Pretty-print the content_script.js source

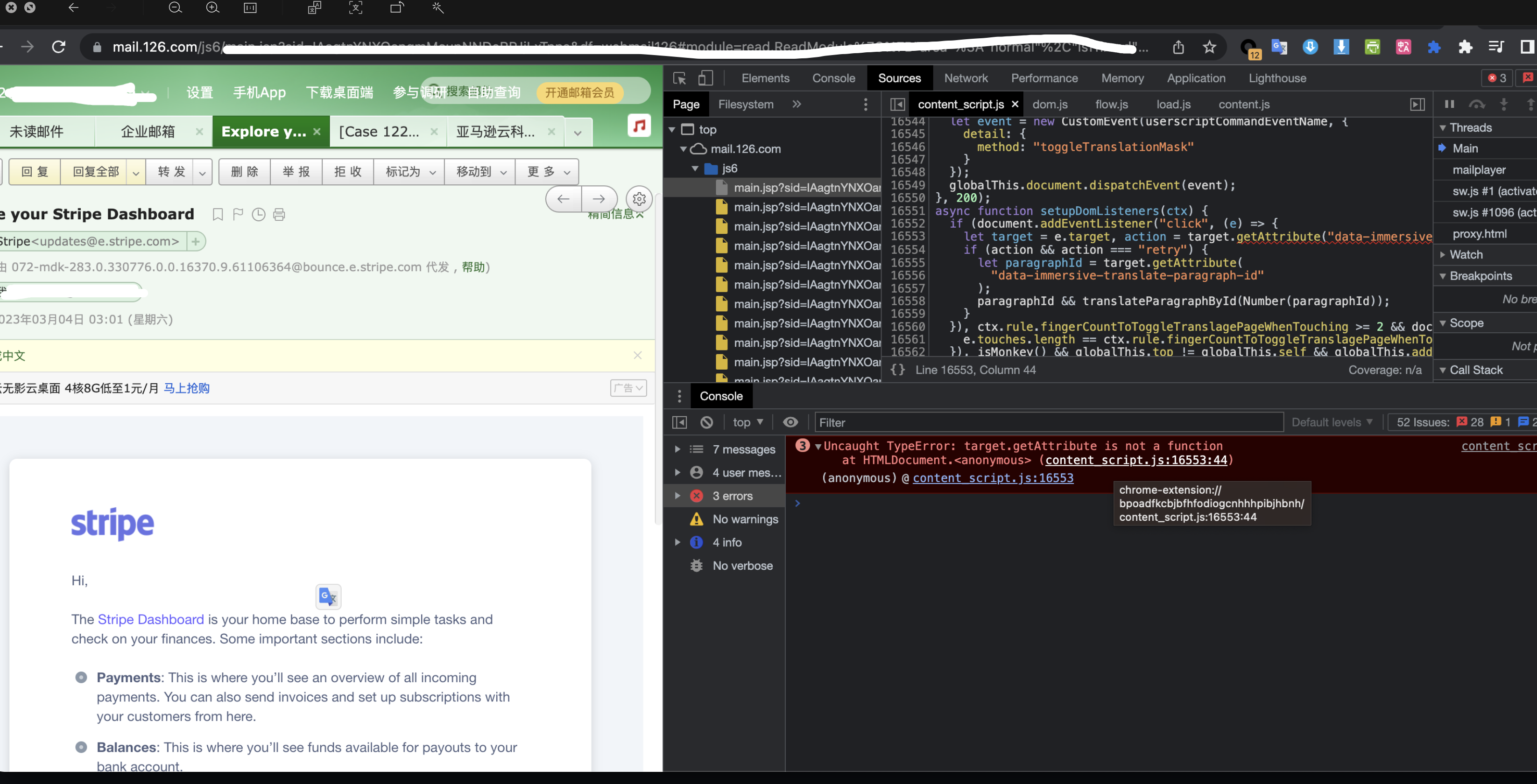tap(897, 370)
